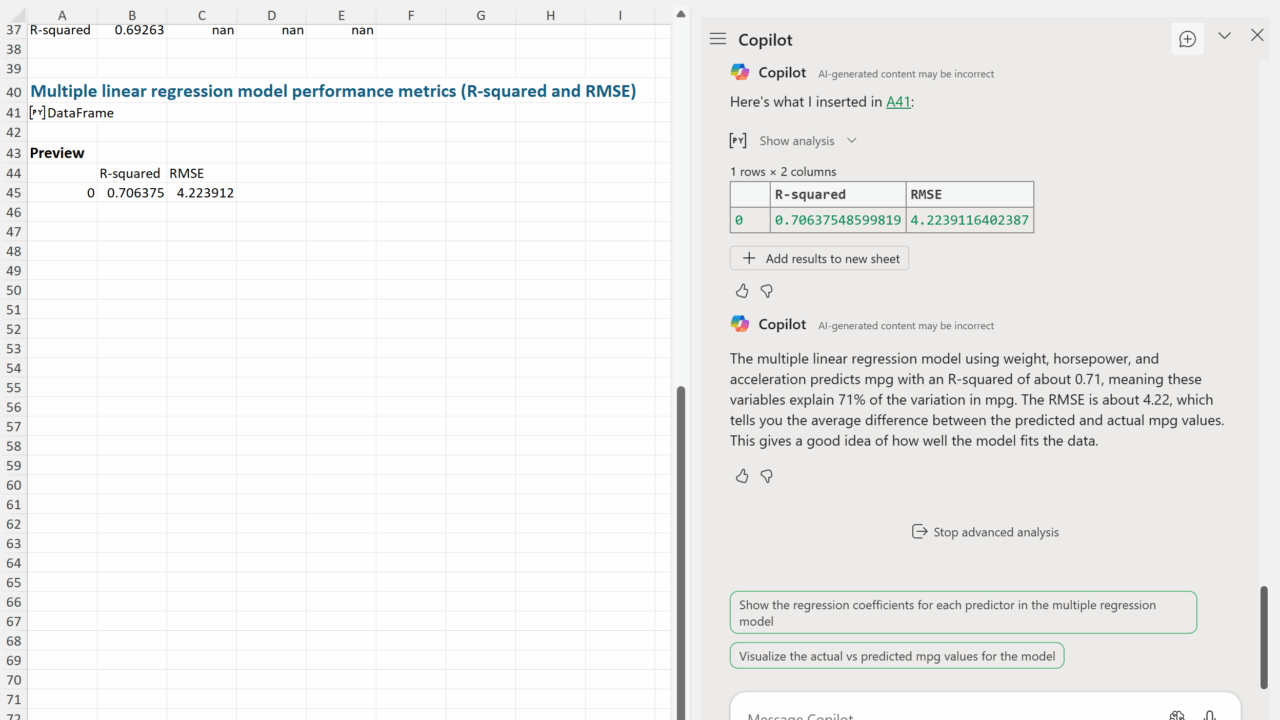Dislike the regression model explanation

click(767, 476)
